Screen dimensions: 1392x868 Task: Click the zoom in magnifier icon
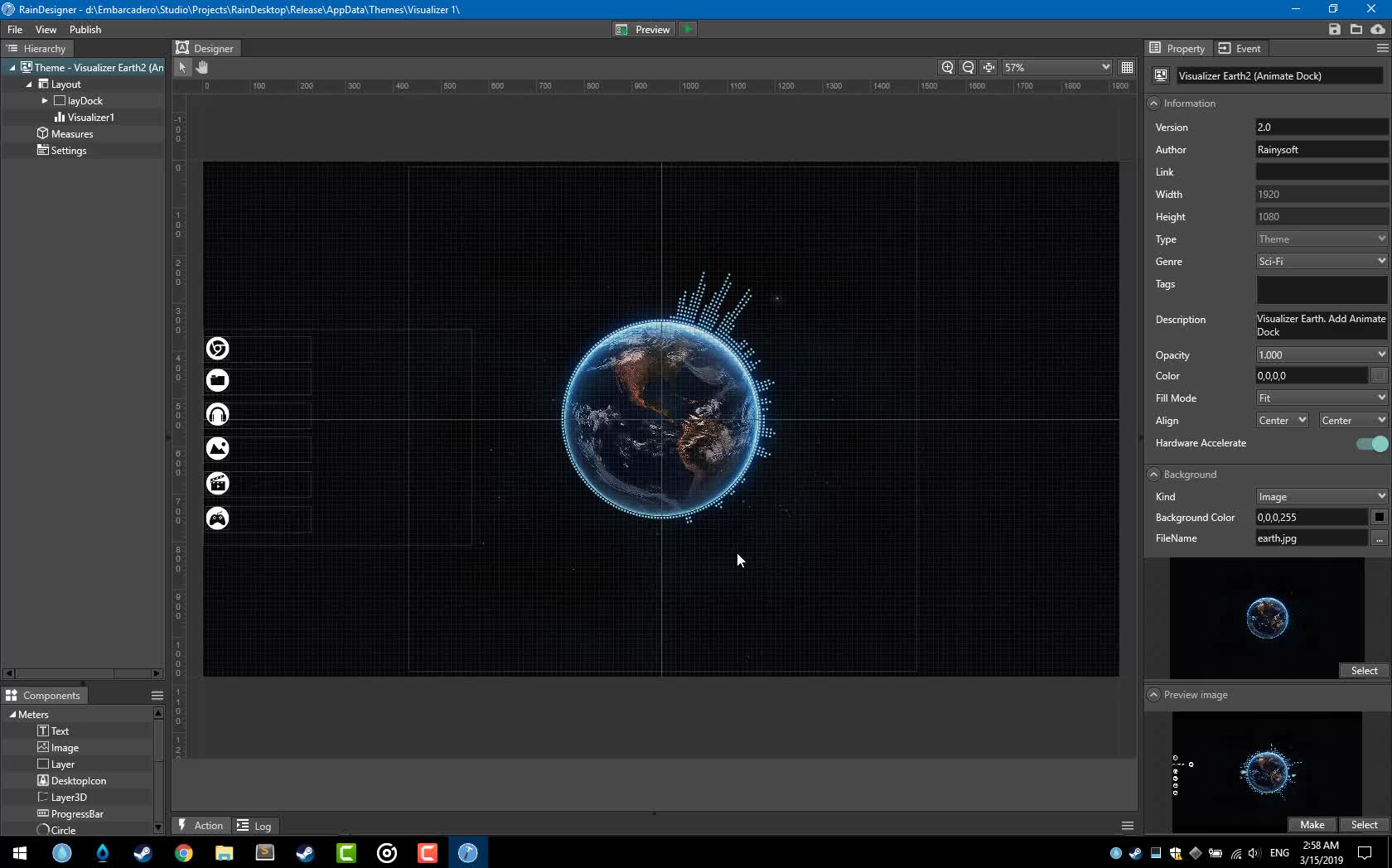tap(947, 67)
